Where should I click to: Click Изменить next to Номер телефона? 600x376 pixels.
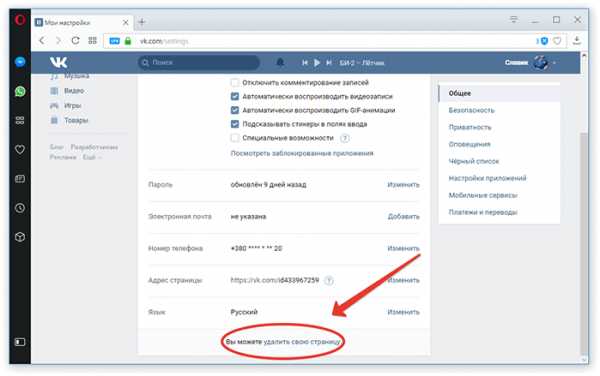coord(403,248)
